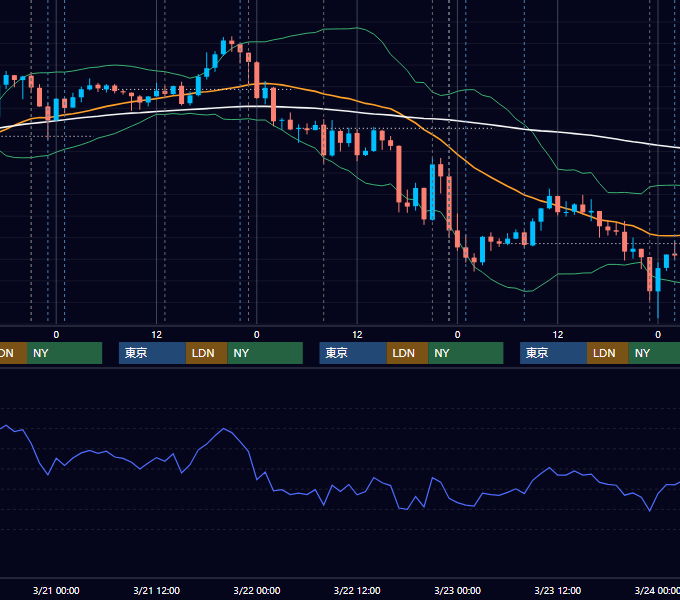Select the 東京 session block covering 3/22 12:00

coord(353,353)
